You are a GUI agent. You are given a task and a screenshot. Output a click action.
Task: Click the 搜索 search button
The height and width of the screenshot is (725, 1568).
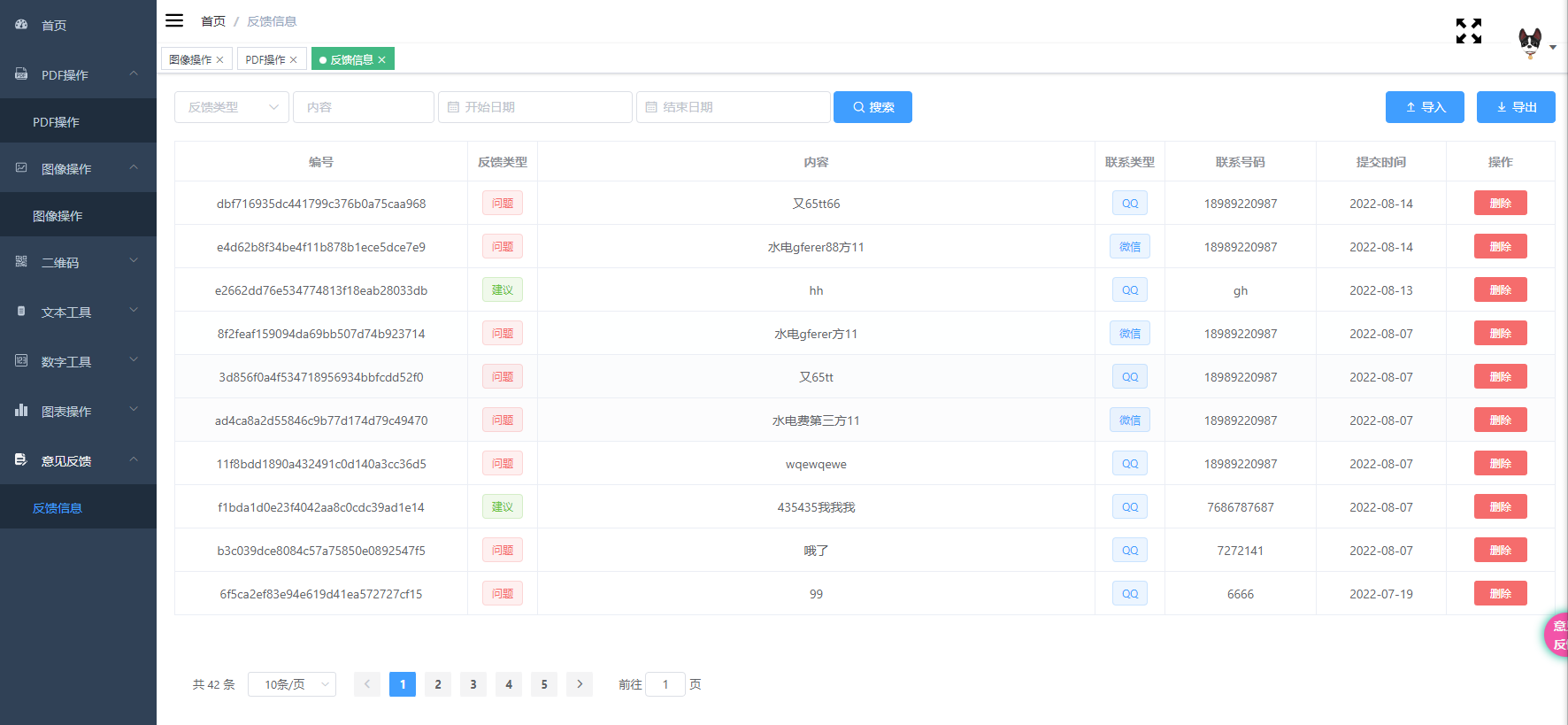pyautogui.click(x=872, y=107)
